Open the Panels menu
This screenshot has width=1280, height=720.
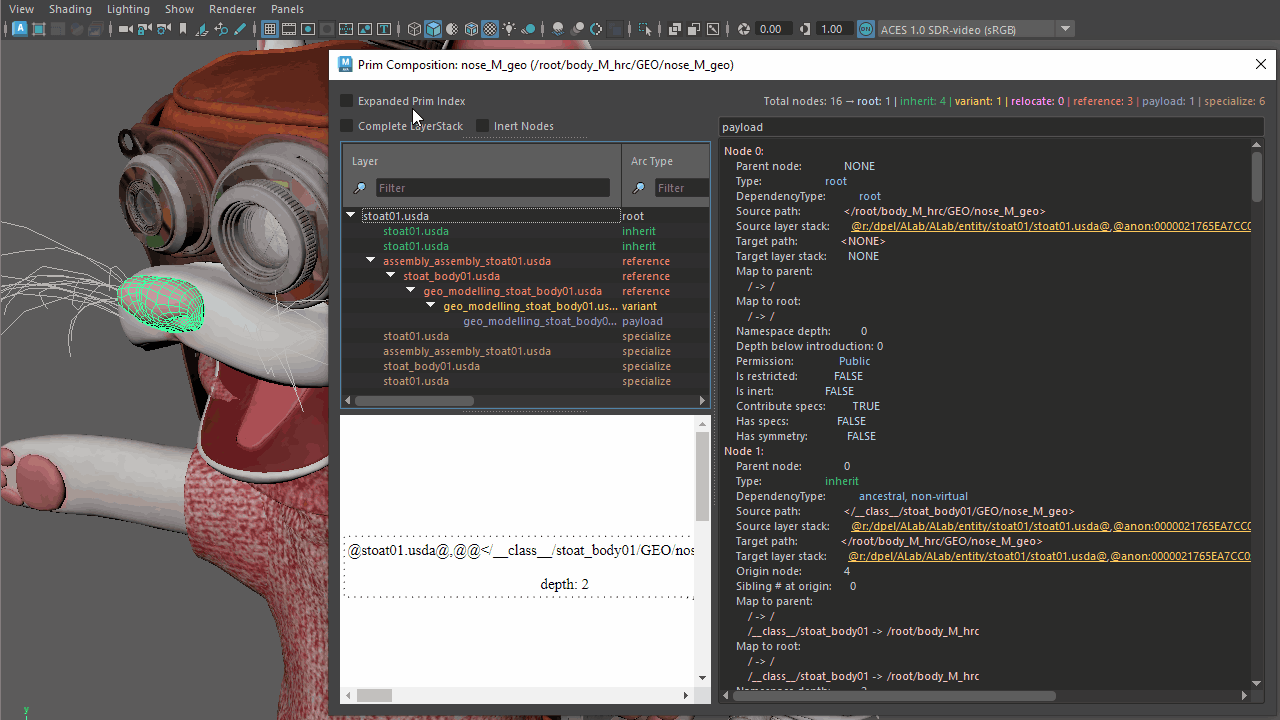click(287, 9)
